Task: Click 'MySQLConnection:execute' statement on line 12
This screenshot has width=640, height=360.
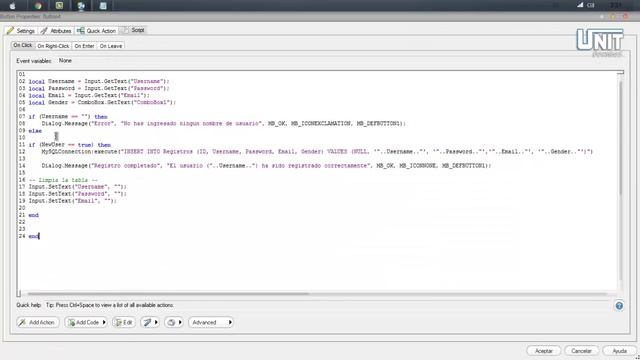Action: pos(317,151)
